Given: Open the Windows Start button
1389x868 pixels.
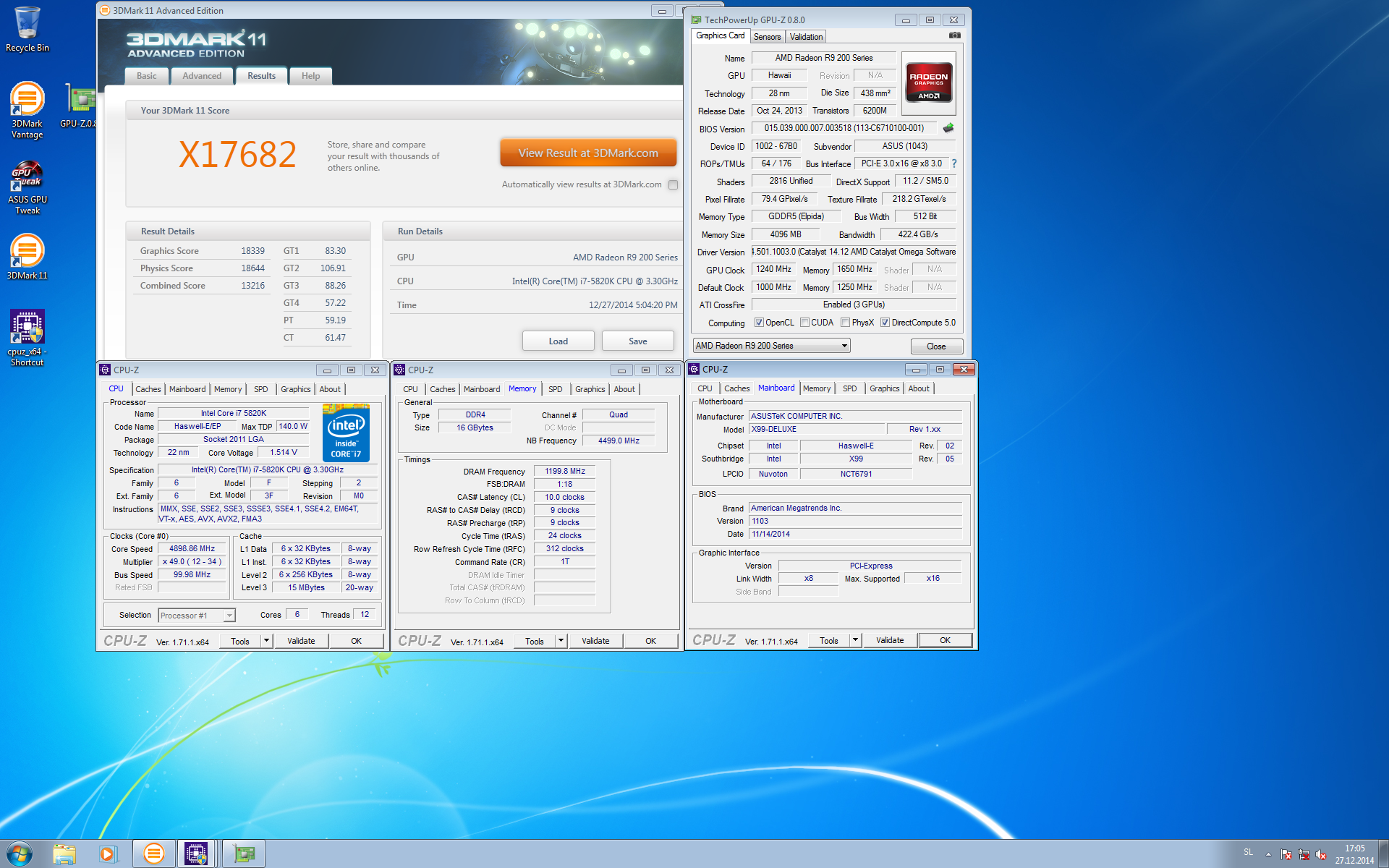Looking at the screenshot, I should [x=20, y=854].
